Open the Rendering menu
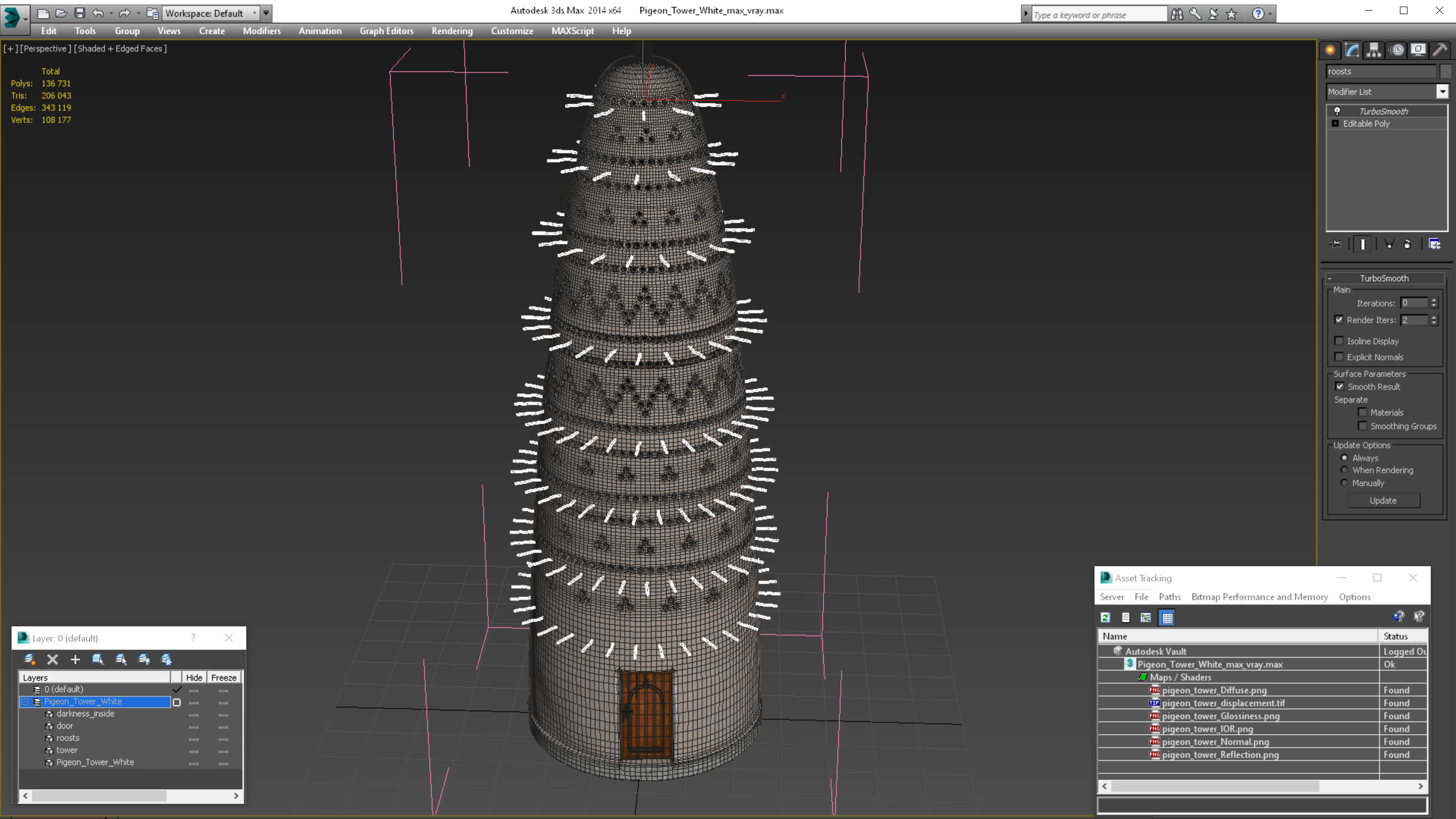 (452, 31)
